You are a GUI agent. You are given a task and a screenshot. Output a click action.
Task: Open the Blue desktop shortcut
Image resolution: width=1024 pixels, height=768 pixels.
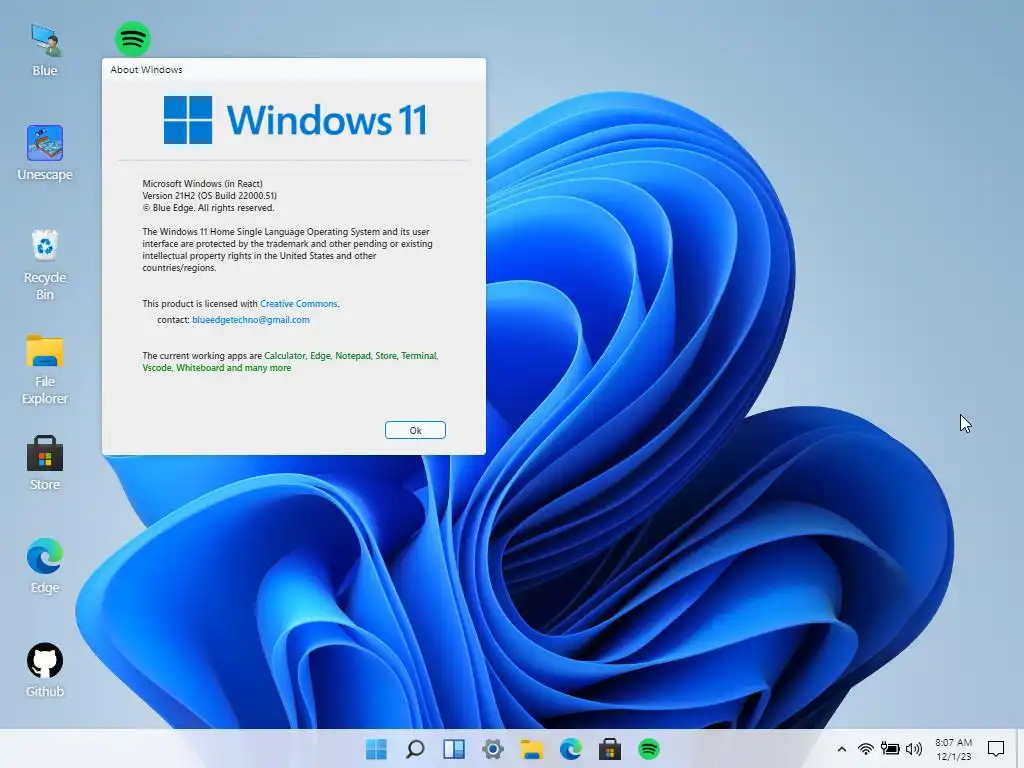(x=44, y=50)
